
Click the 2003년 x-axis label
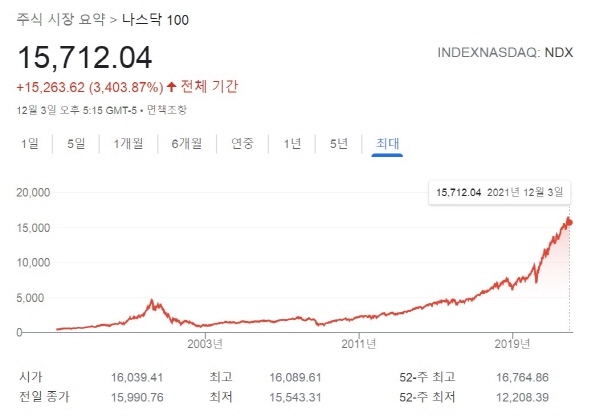[x=205, y=344]
